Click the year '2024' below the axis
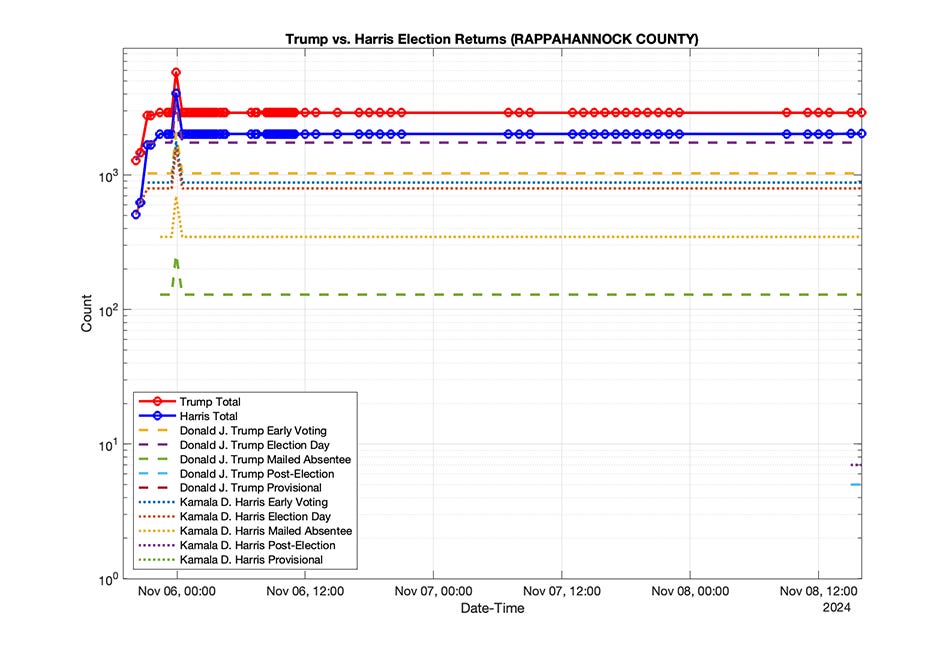The width and height of the screenshot is (952, 650). tap(837, 608)
